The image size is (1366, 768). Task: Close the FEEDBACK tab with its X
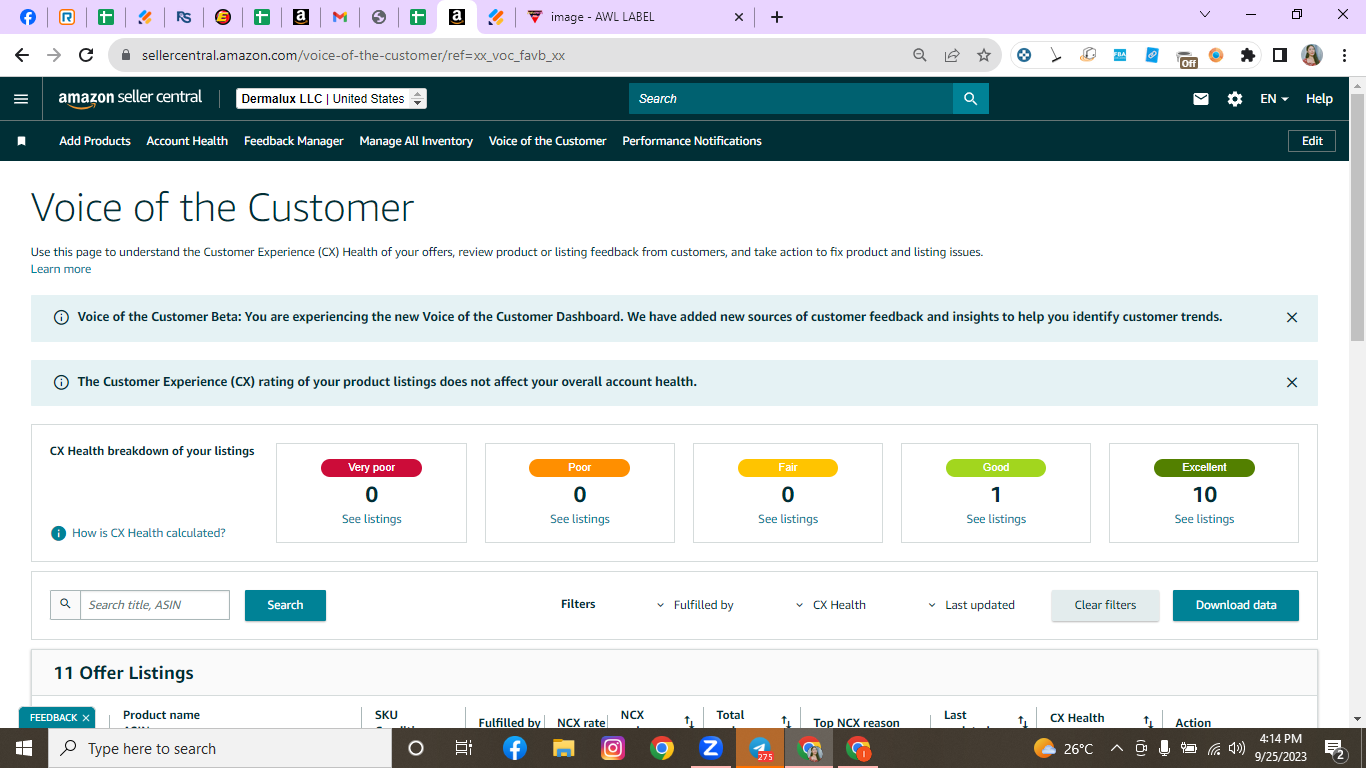pyautogui.click(x=86, y=718)
